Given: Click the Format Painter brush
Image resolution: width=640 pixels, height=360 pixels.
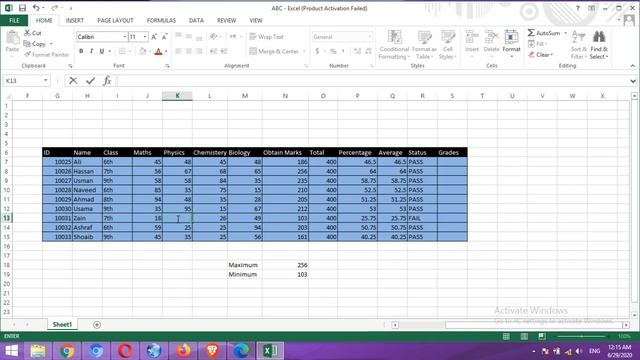Looking at the screenshot, I should [27, 54].
